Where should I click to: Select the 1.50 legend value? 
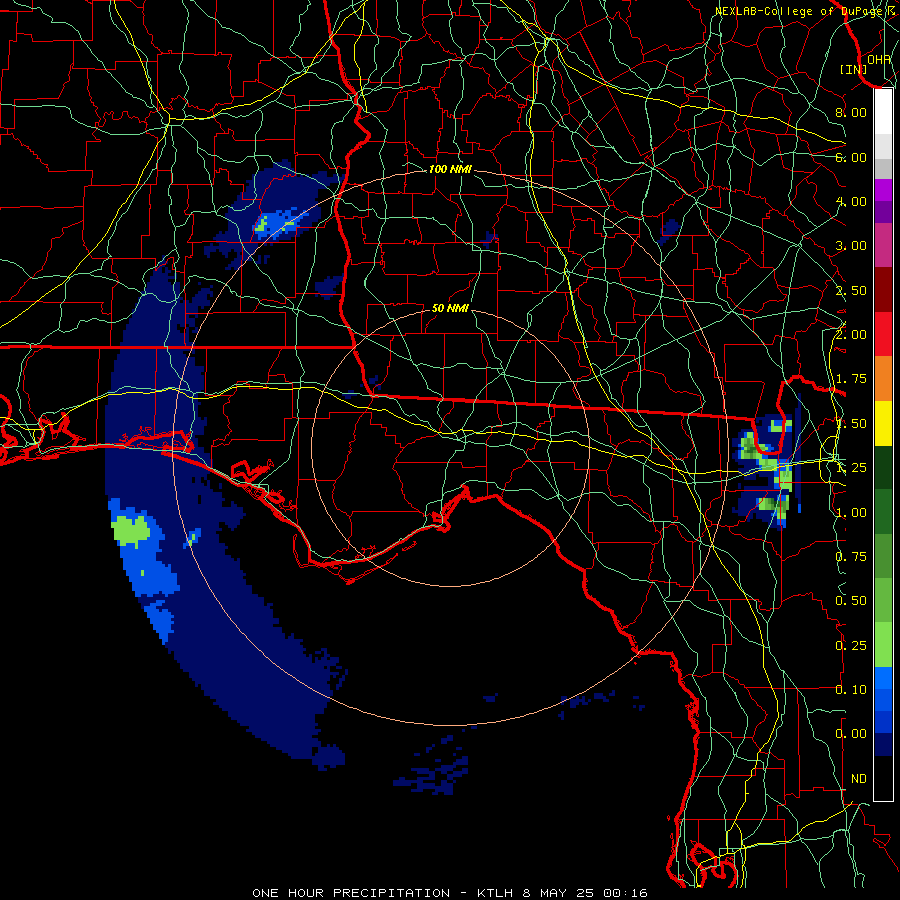coord(851,424)
